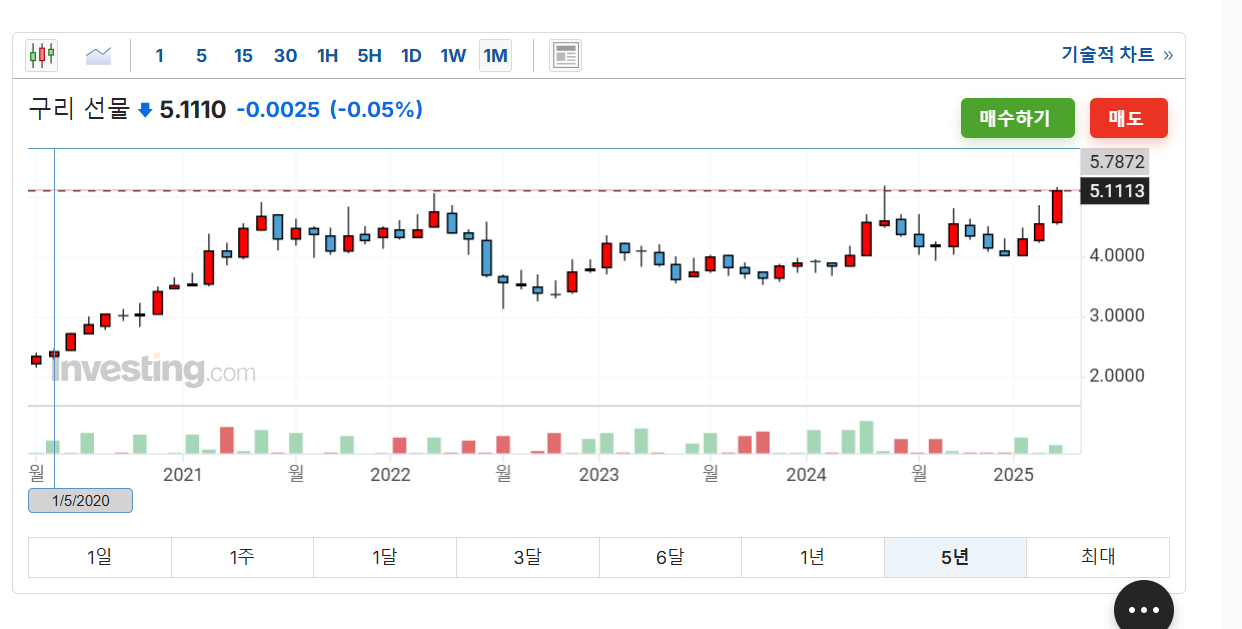Choose the 1D interval
Screen dimensions: 1242x629
411,55
